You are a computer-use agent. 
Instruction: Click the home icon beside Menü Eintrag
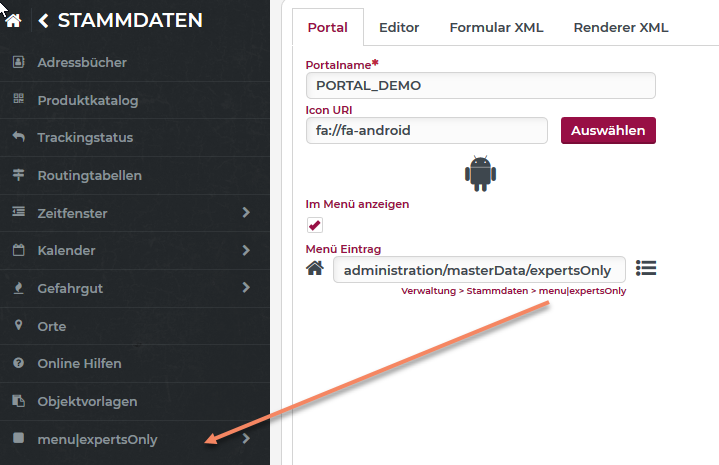point(315,269)
